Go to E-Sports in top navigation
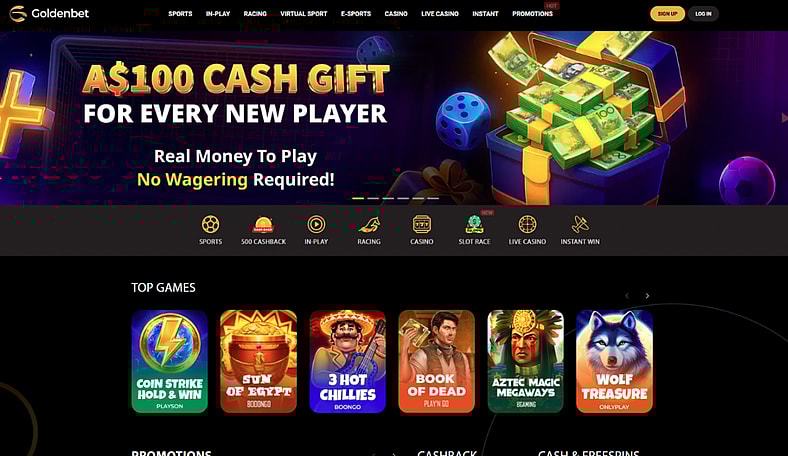The image size is (788, 456). tap(356, 14)
